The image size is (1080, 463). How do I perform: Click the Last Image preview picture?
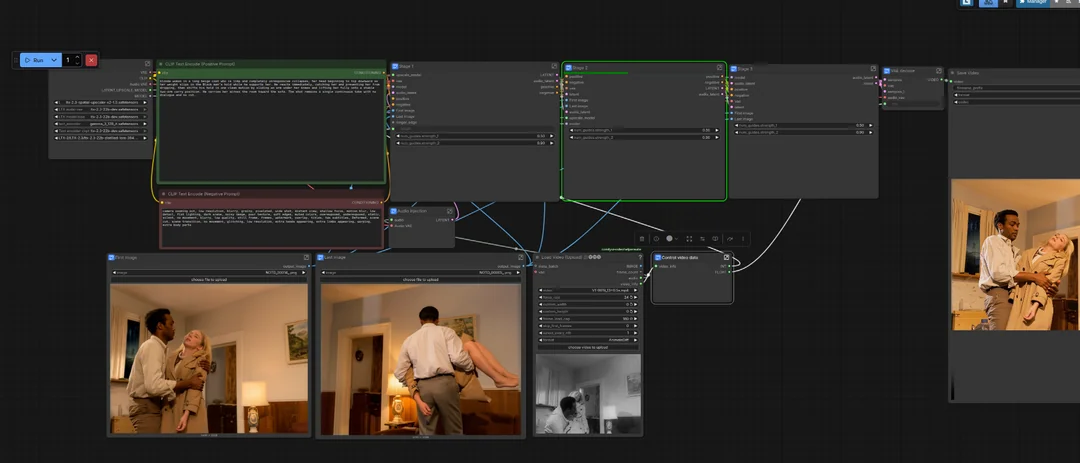pos(421,358)
